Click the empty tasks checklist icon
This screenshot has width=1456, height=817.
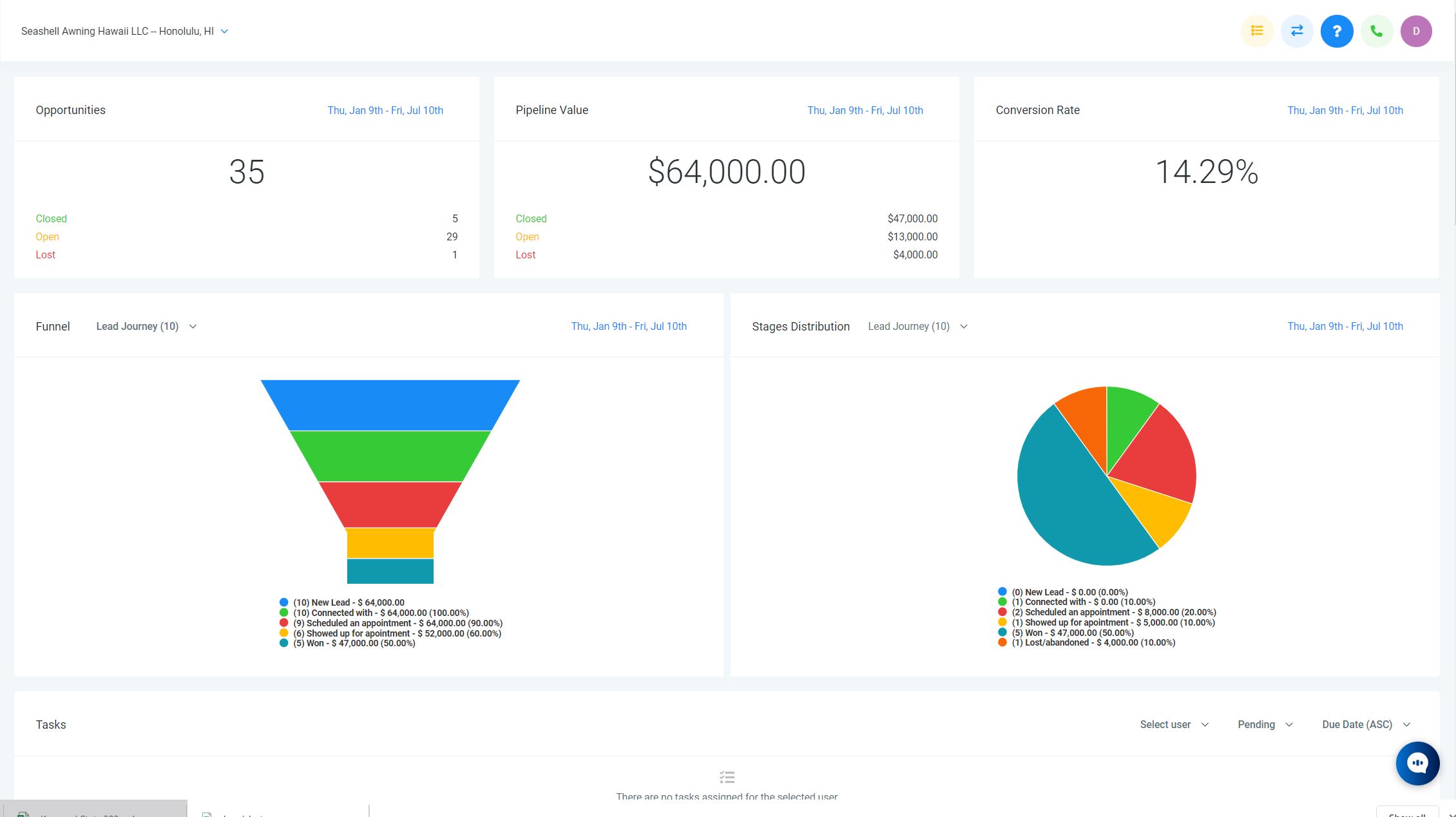tap(727, 777)
